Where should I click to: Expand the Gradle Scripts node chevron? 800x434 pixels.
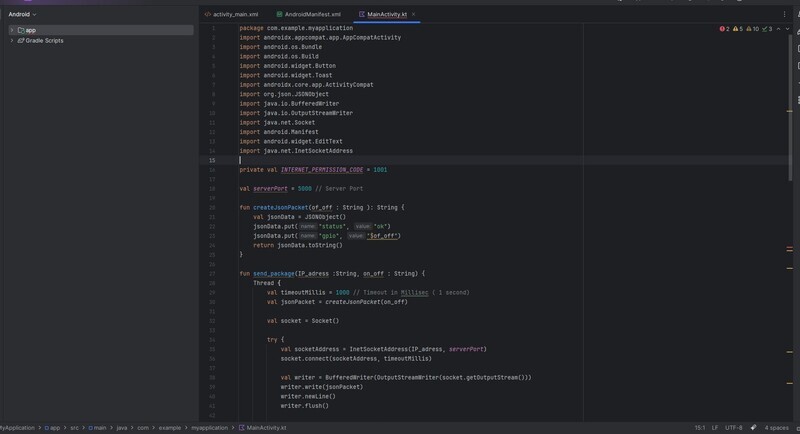pyautogui.click(x=12, y=40)
